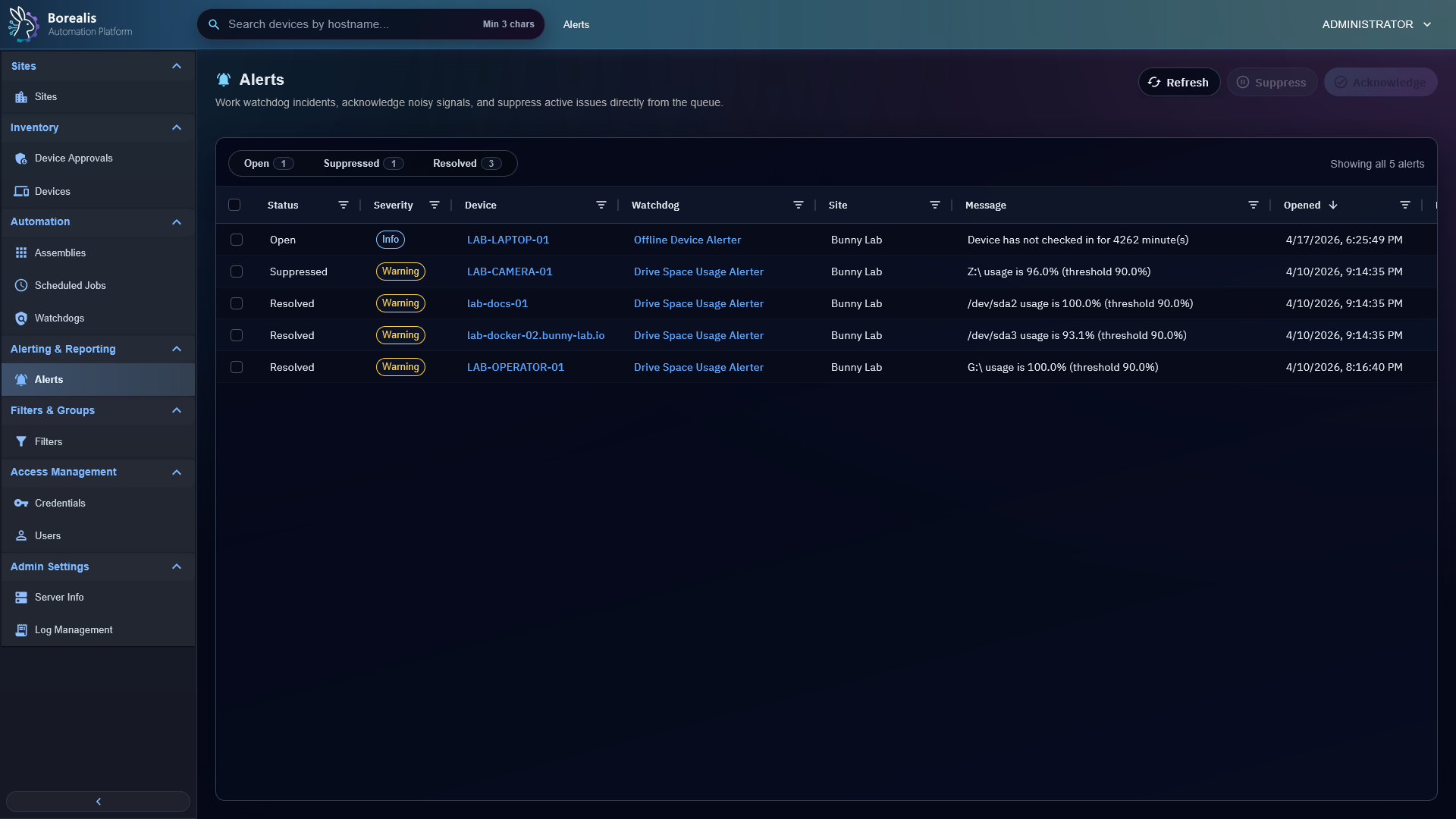Select the Resolved alerts tab
Screen dimensions: 1456x819
[467, 164]
